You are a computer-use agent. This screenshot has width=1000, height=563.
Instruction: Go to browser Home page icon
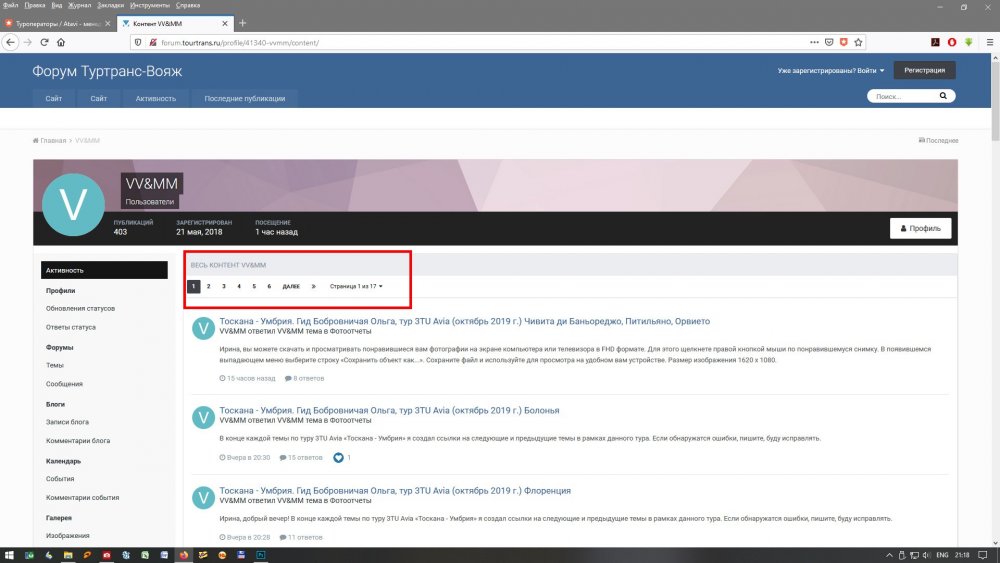pos(61,42)
